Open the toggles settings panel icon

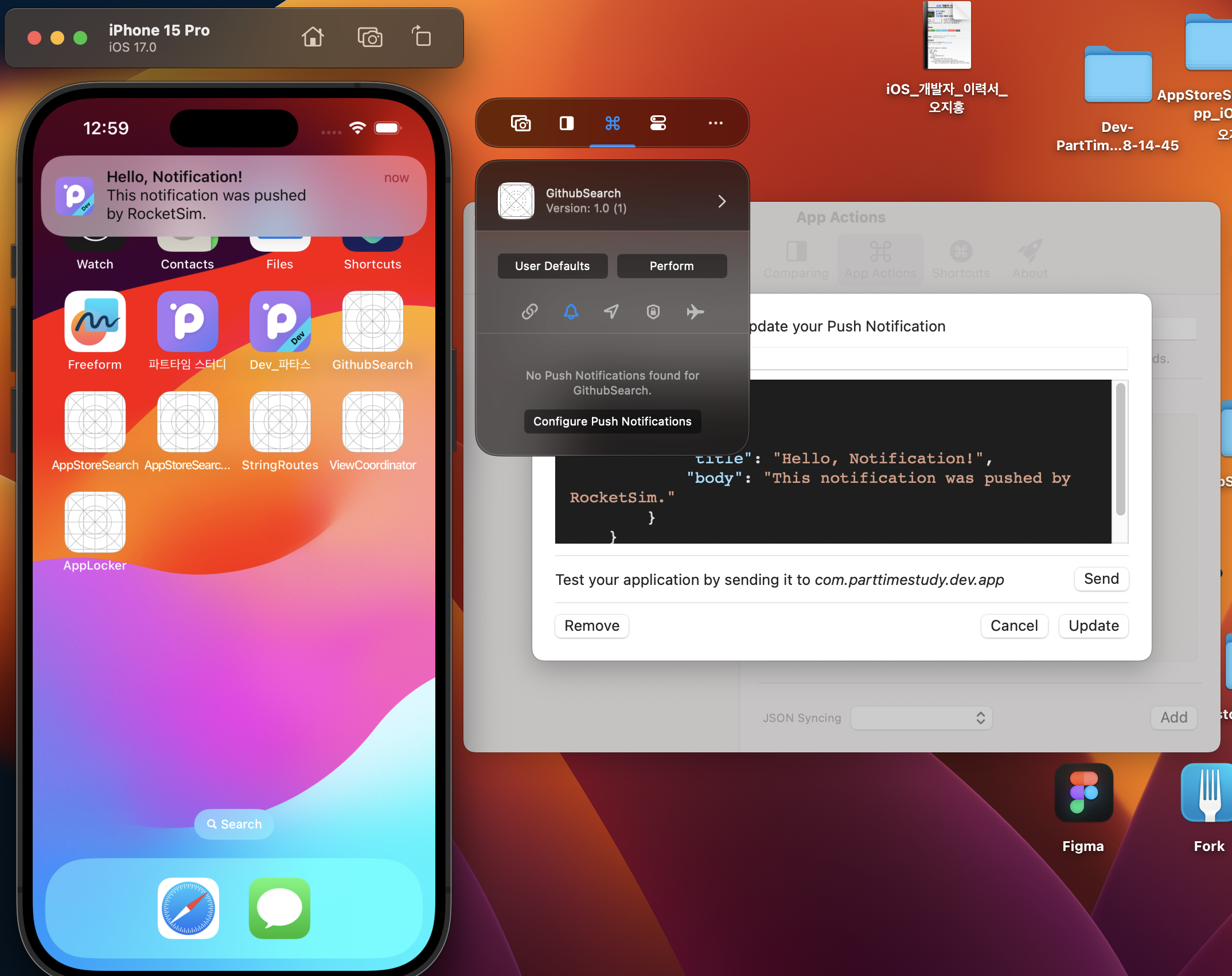pos(658,123)
